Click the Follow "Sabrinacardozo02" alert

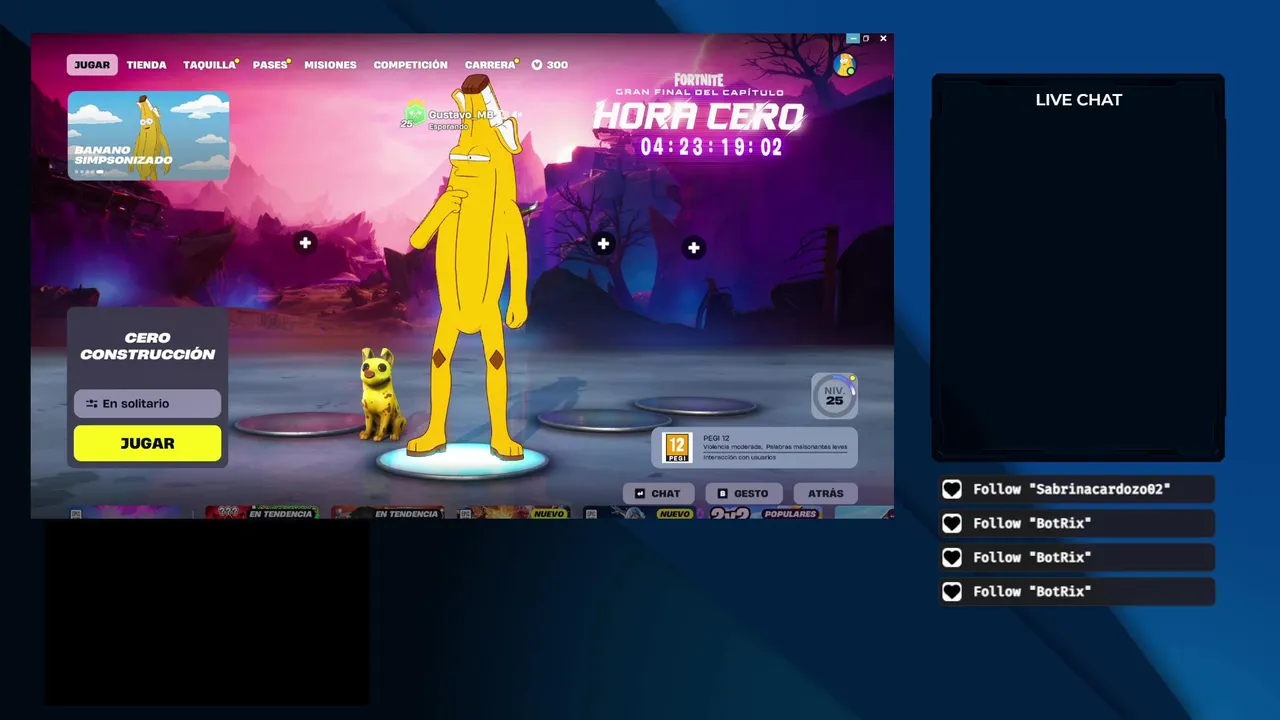click(1077, 489)
